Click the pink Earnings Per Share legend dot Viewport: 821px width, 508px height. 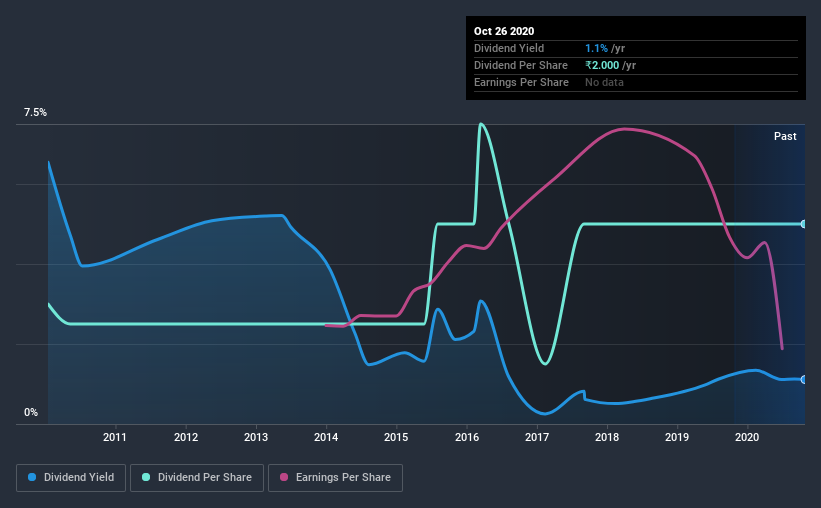[284, 477]
